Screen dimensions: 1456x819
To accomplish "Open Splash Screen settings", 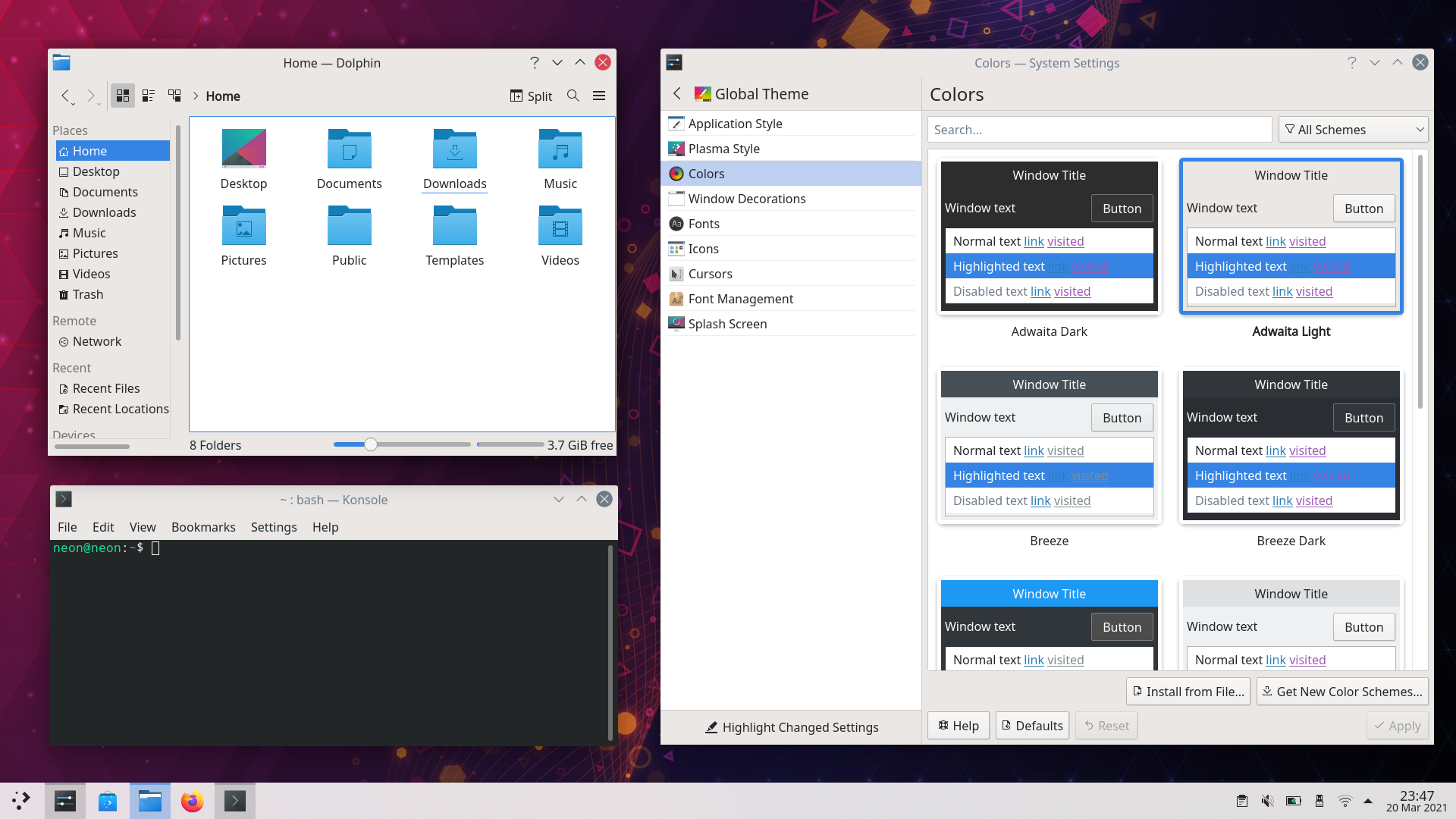I will (x=791, y=324).
